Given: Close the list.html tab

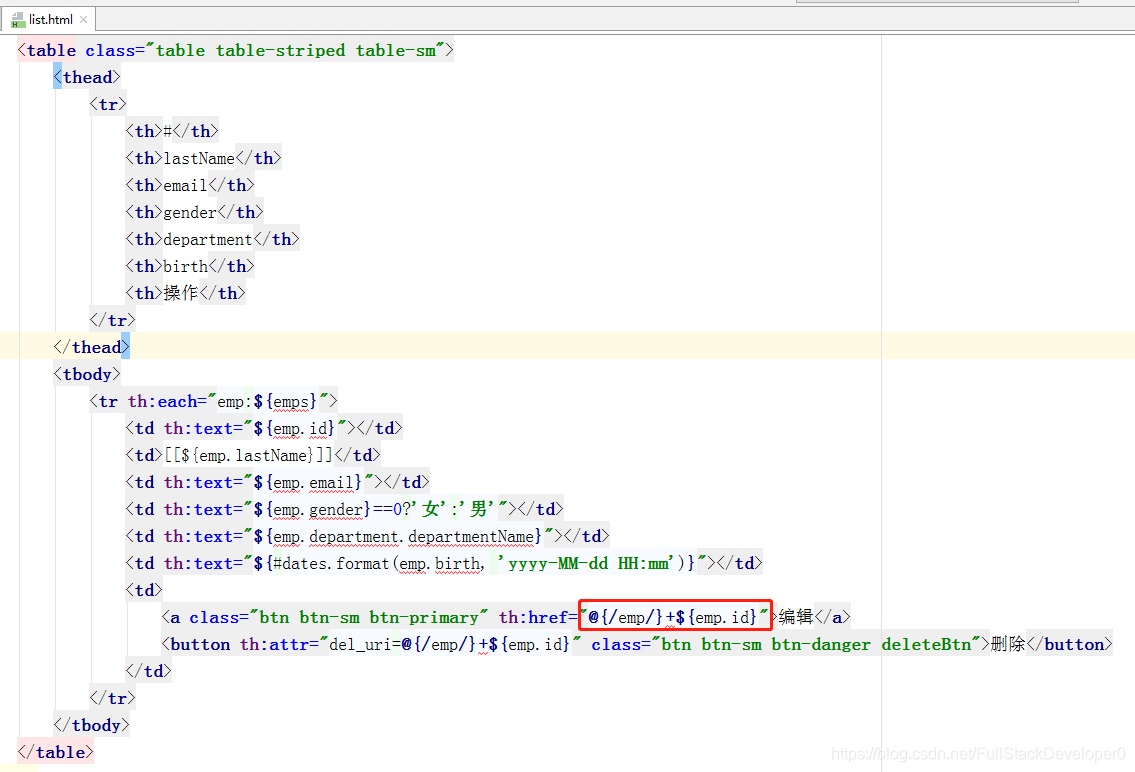Looking at the screenshot, I should pos(83,20).
